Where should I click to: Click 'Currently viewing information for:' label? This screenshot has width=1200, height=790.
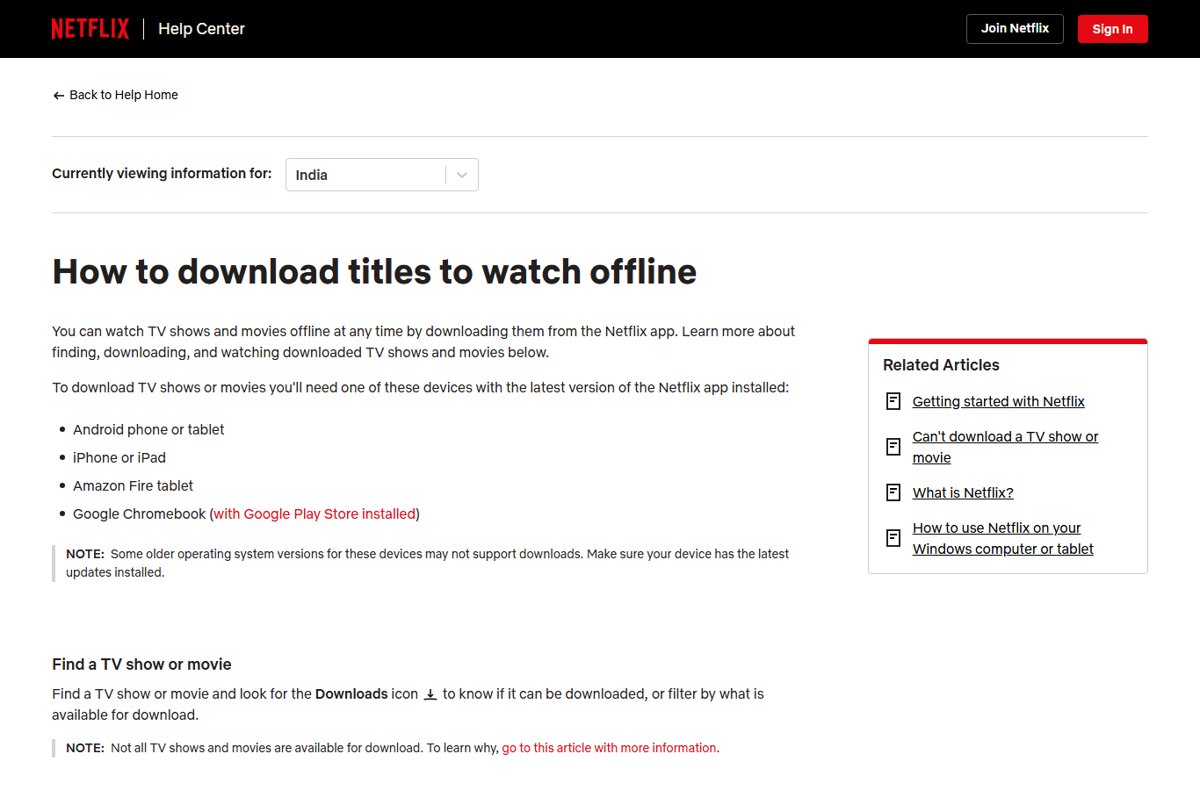(x=162, y=174)
